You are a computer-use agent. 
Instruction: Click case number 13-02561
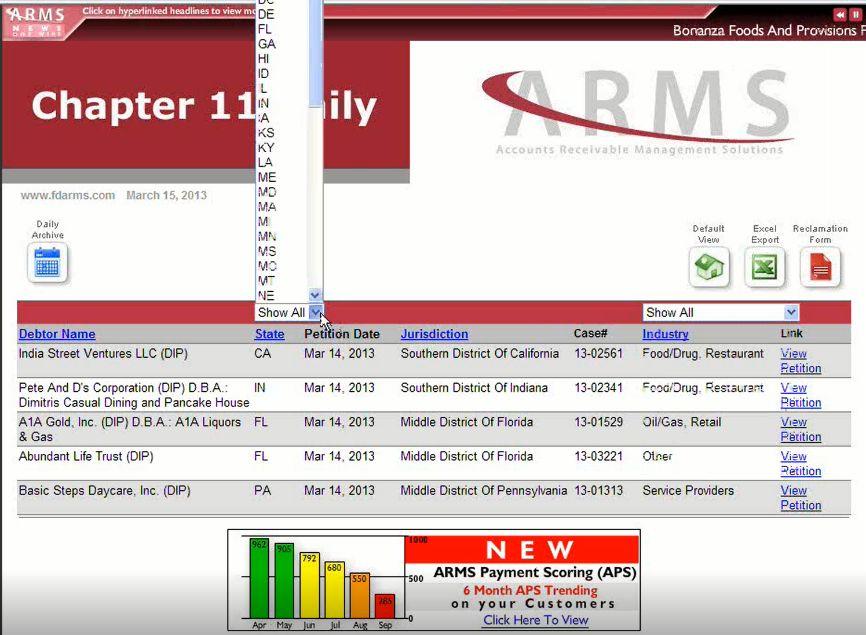[x=599, y=353]
